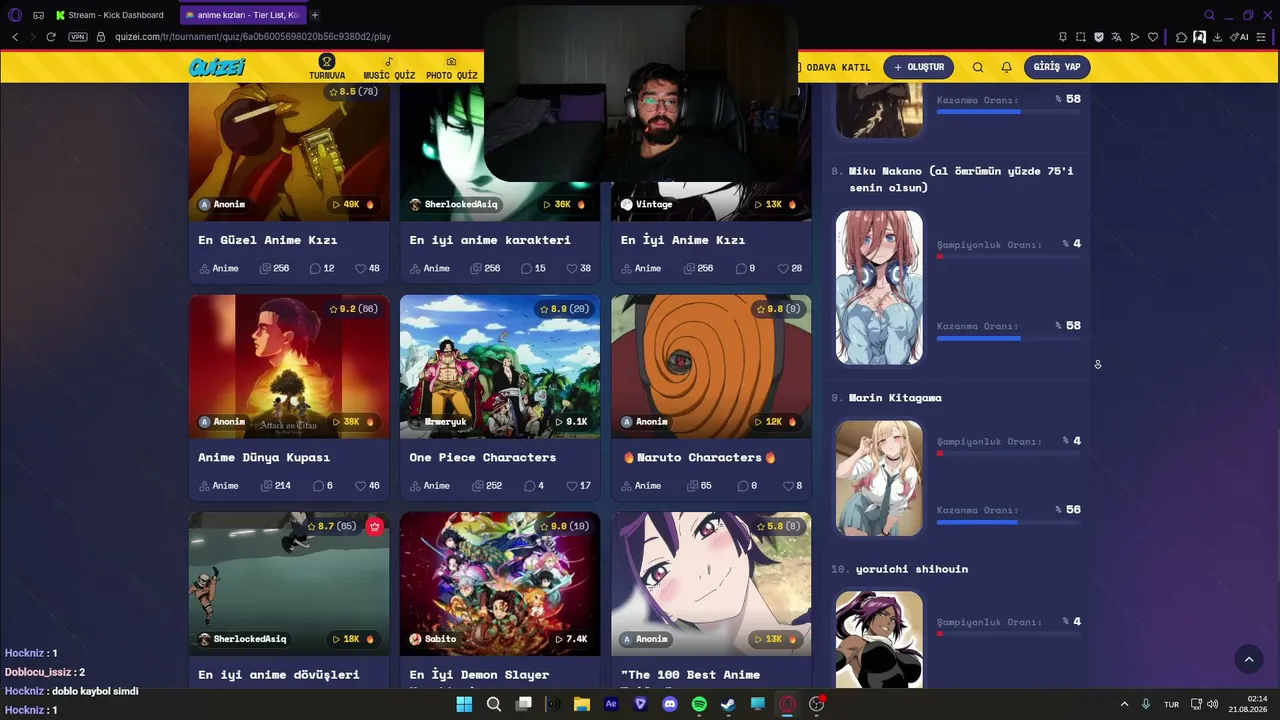Open the browser downloads icon
The image size is (1280, 720).
pos(1218,37)
